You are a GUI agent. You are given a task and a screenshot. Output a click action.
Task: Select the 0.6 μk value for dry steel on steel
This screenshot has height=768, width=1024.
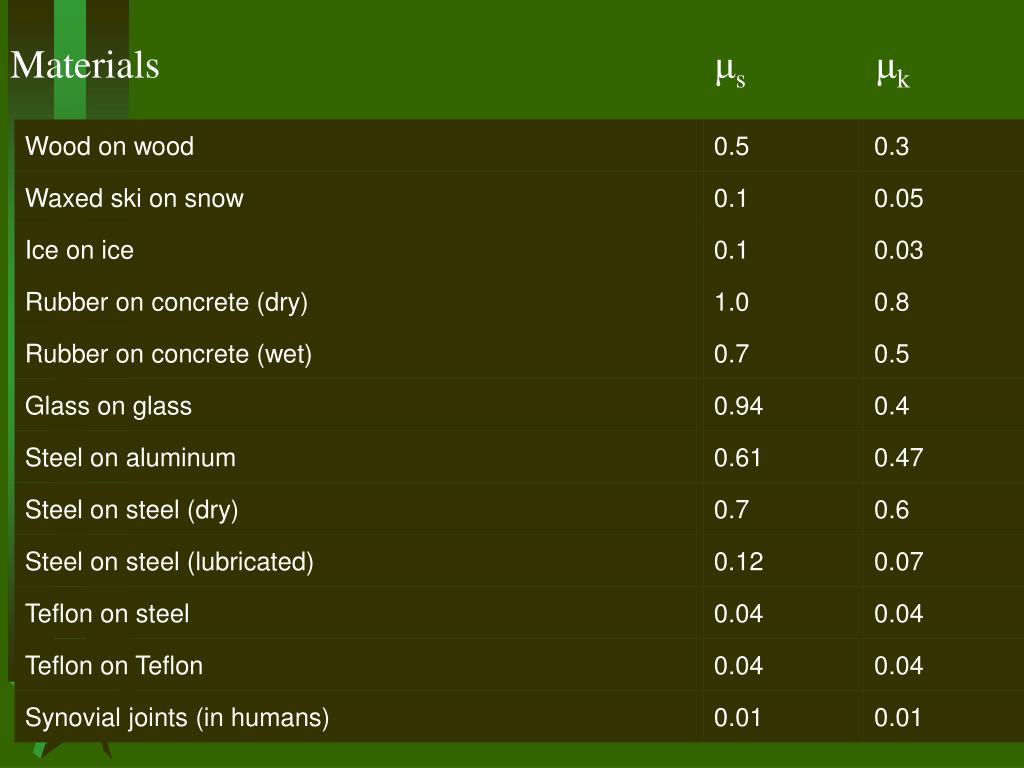891,509
